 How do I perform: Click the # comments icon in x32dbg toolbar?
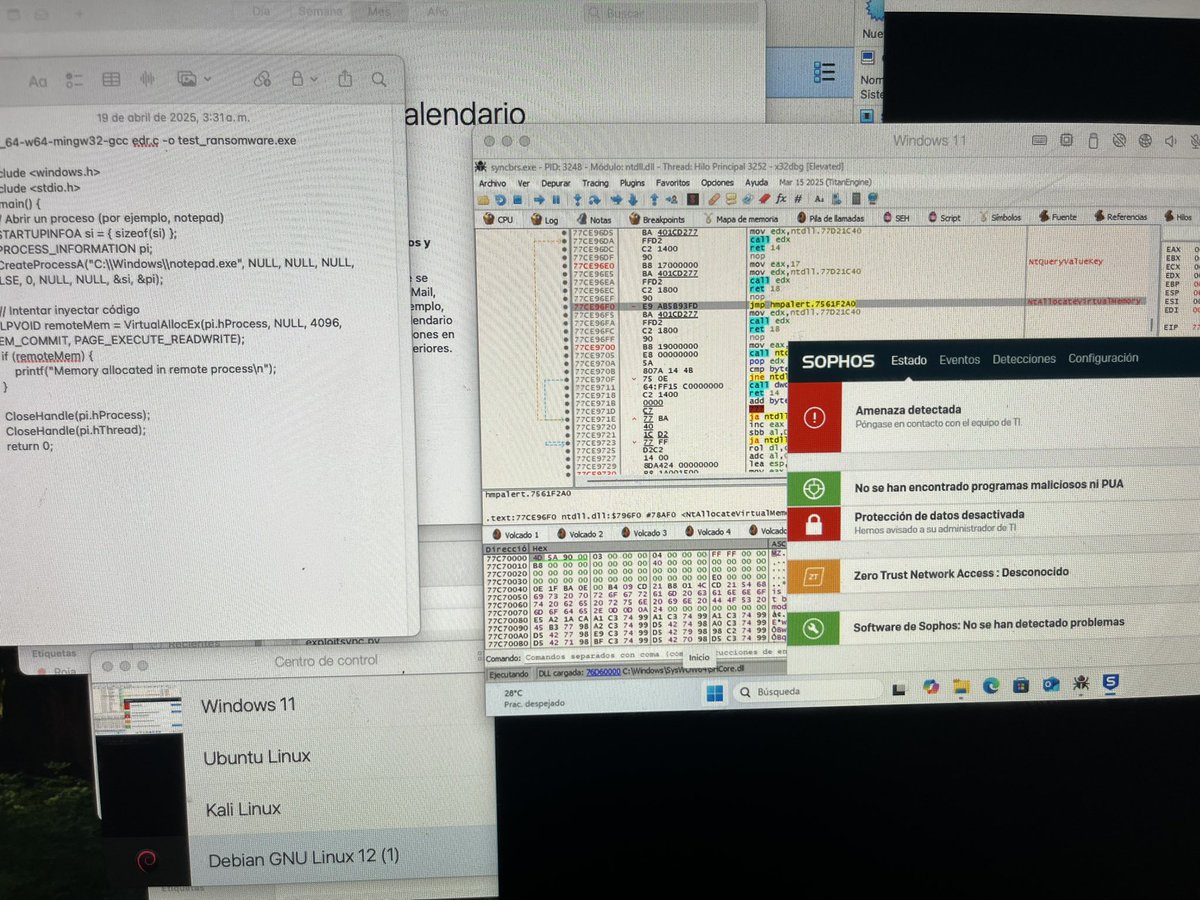[798, 198]
